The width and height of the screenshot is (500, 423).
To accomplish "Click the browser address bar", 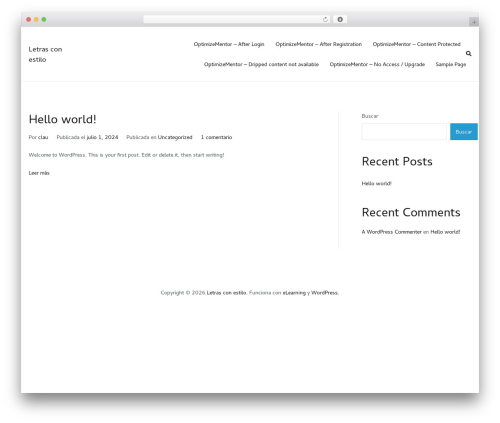I will tap(237, 19).
